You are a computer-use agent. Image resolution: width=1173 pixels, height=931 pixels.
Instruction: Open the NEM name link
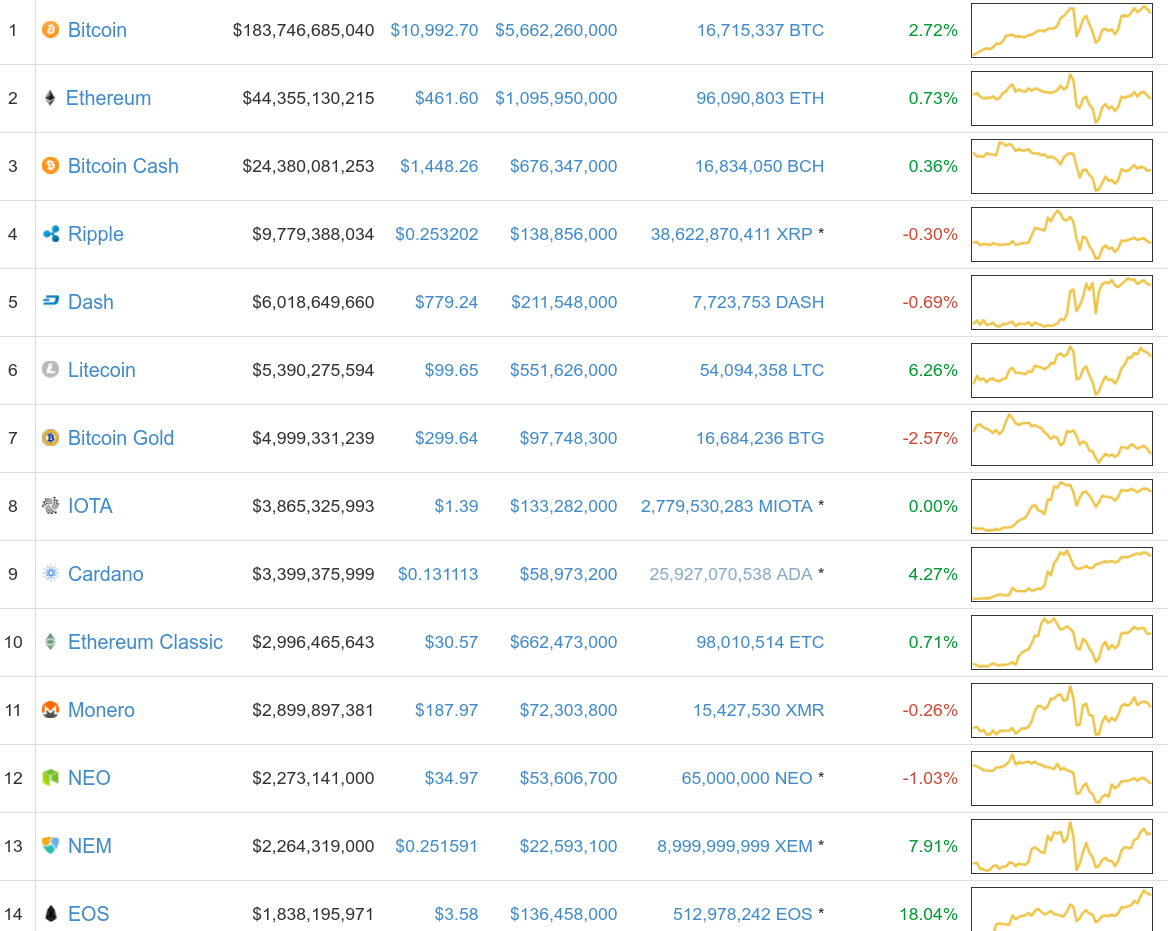(90, 846)
